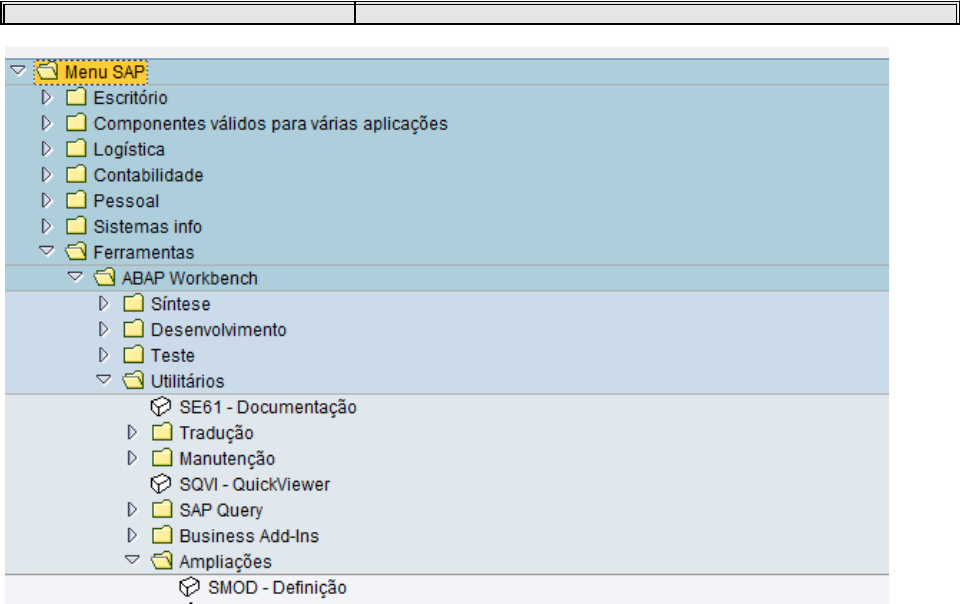Collapse the Ferramentas node arrow
The width and height of the screenshot is (960, 604).
45,252
